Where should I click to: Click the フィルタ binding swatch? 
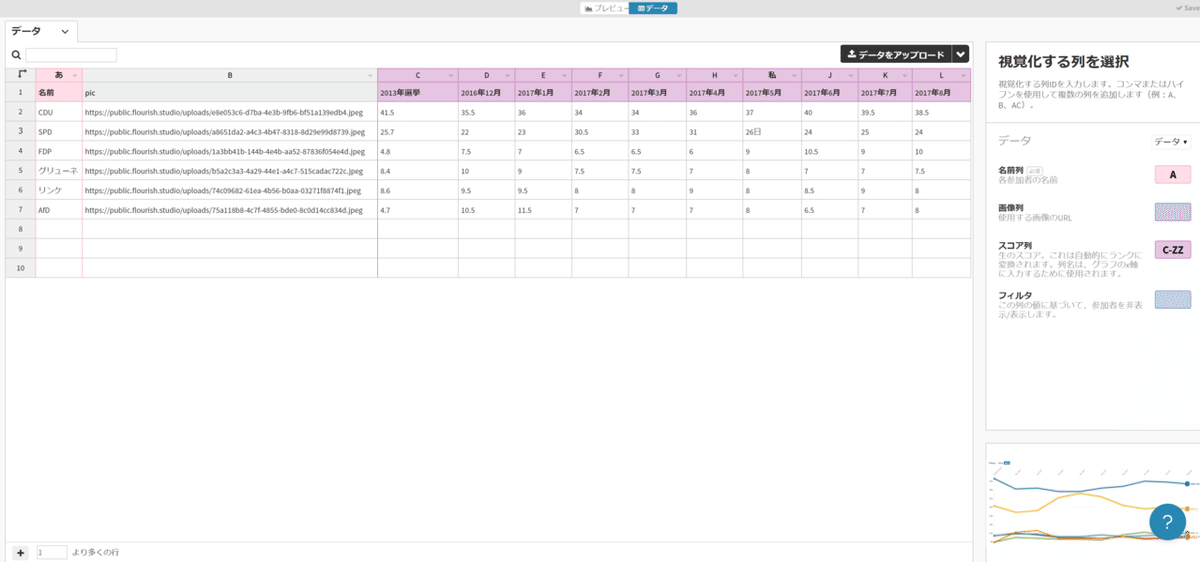coord(1173,299)
